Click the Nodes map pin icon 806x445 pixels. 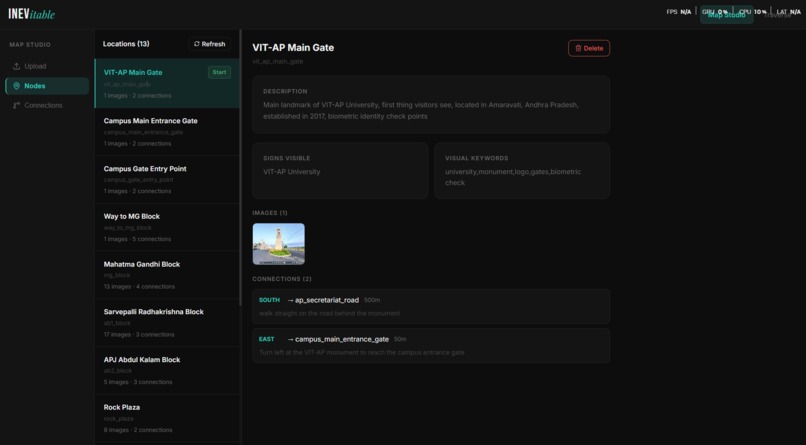pos(16,86)
